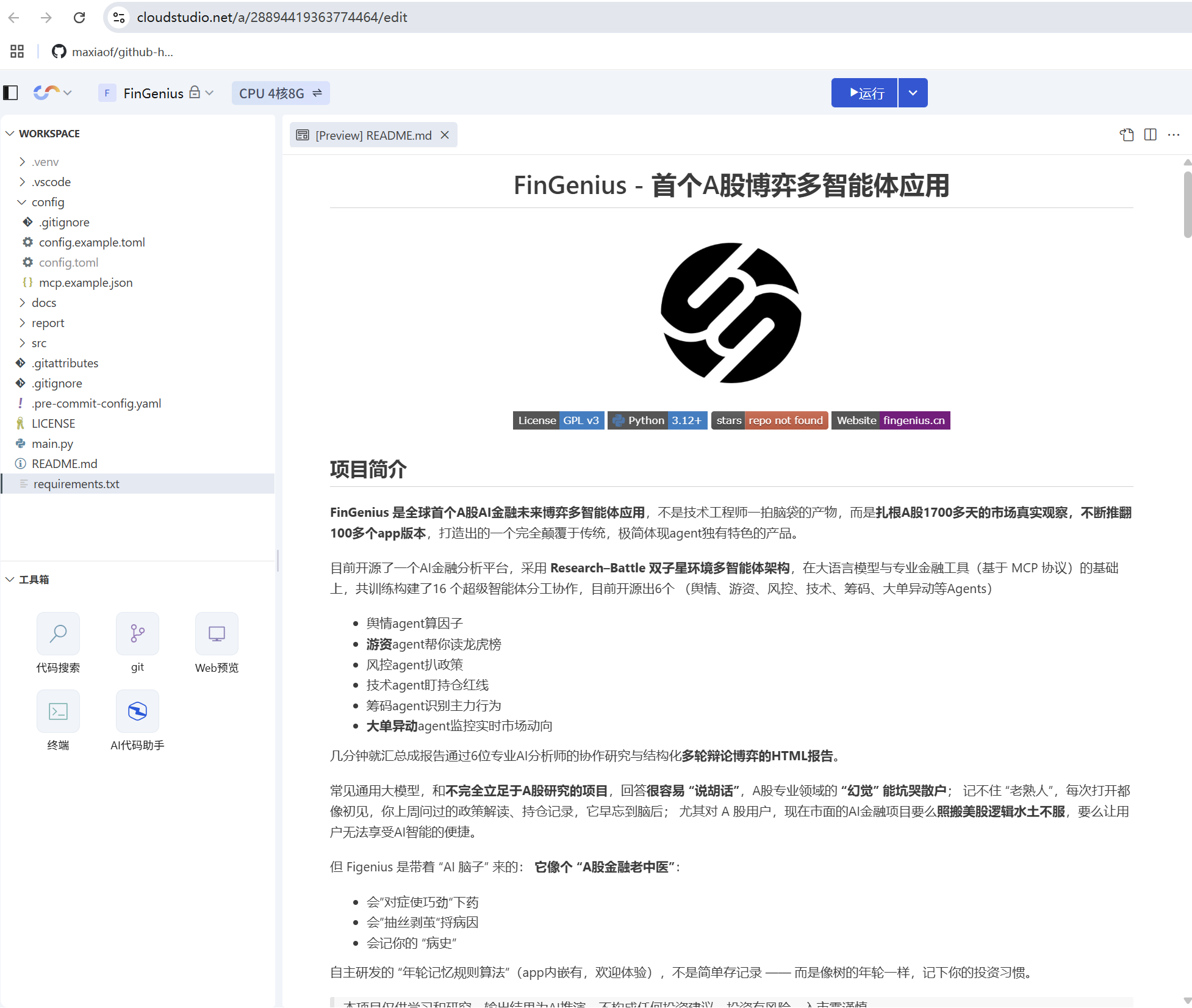
Task: Open the maxiaof/github-h... bookmark
Action: pos(112,52)
